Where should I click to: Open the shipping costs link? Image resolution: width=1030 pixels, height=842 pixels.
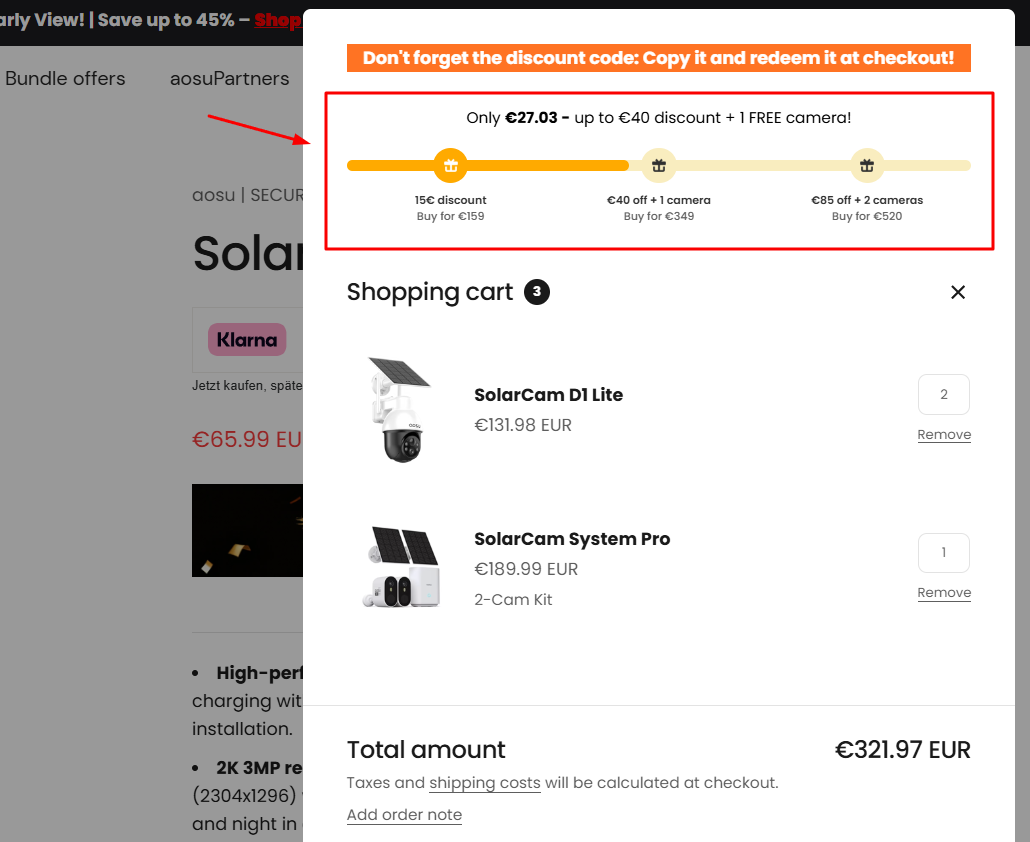tap(485, 783)
